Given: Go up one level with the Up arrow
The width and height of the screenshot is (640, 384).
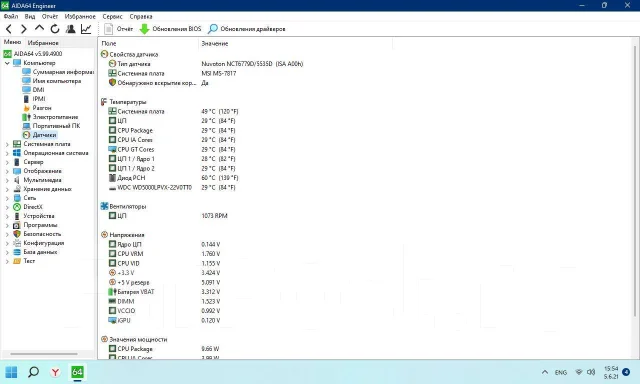Looking at the screenshot, I should pyautogui.click(x=39, y=29).
